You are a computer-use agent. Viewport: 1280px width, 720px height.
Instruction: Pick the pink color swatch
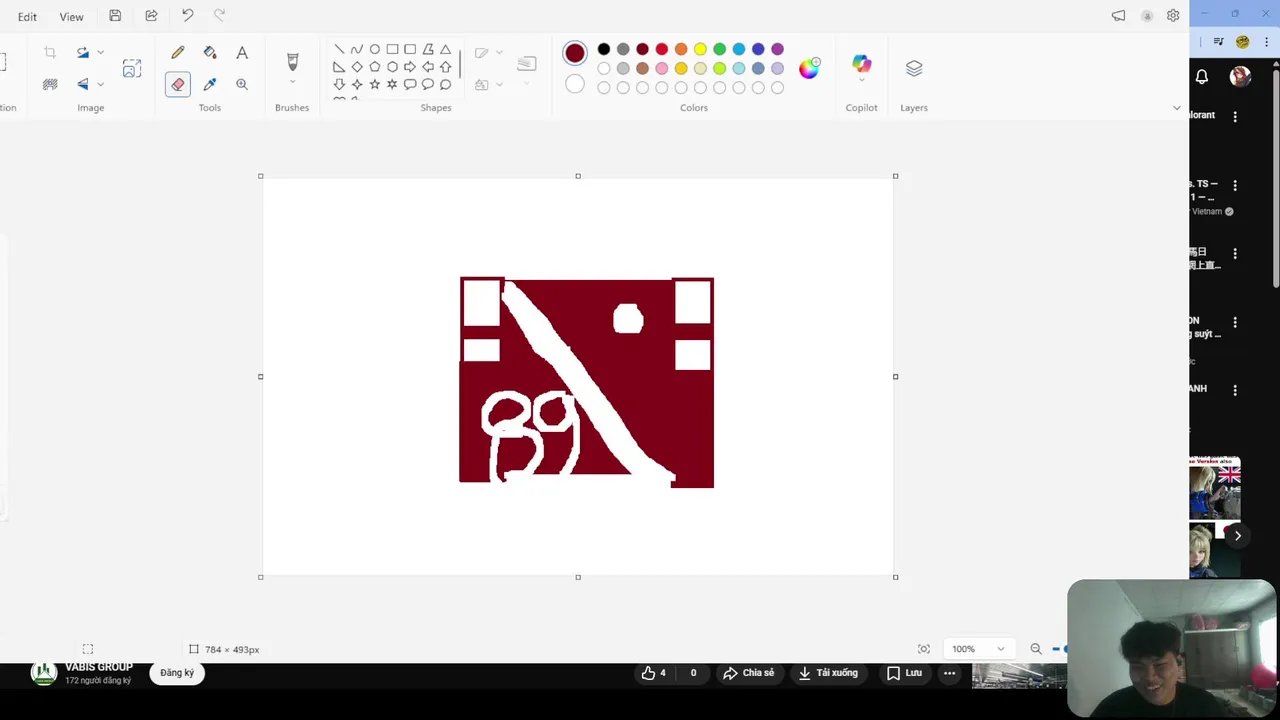662,68
